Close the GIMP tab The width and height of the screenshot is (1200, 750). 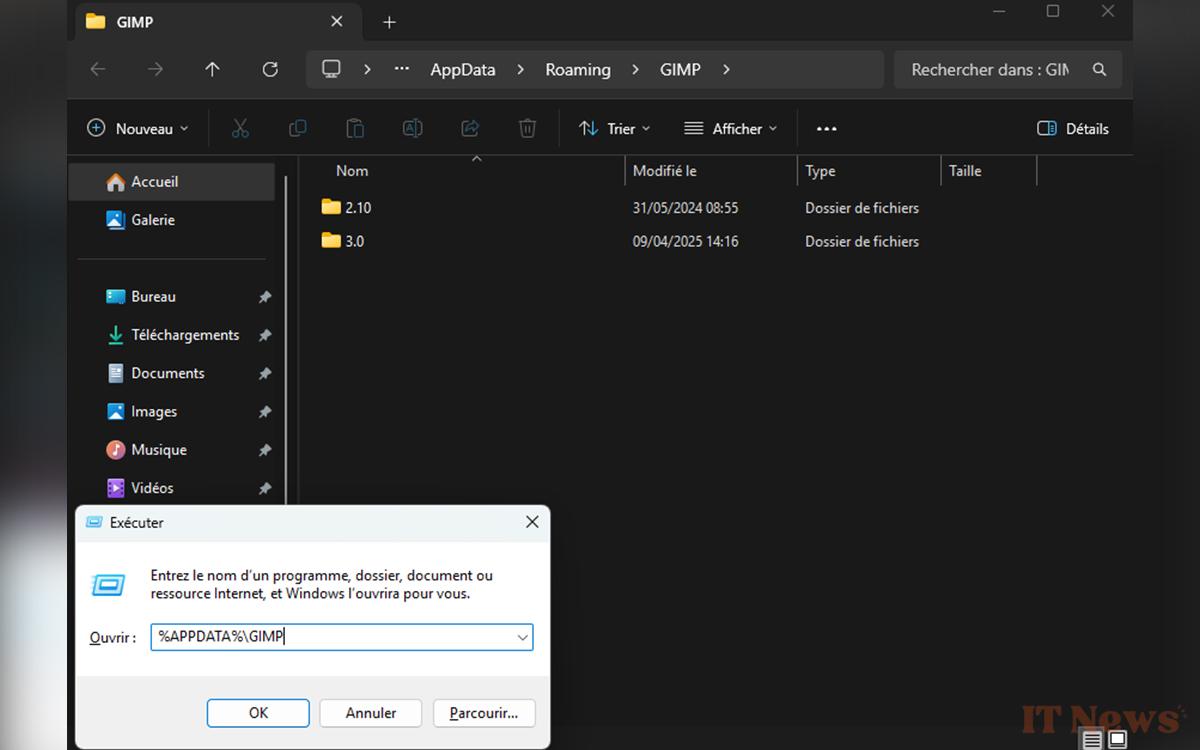tap(337, 21)
